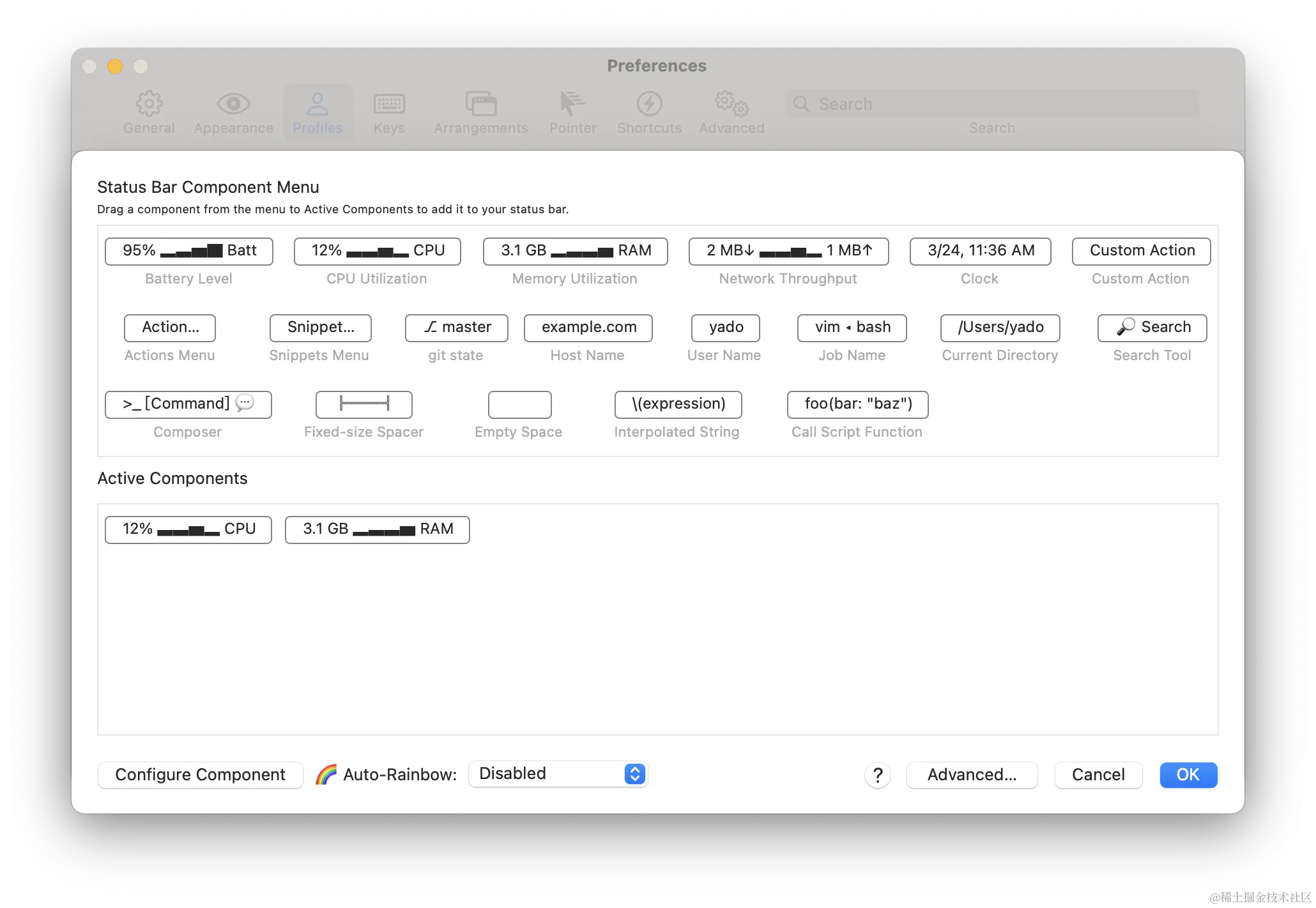
Task: Click the Composer command component
Action: pos(188,404)
